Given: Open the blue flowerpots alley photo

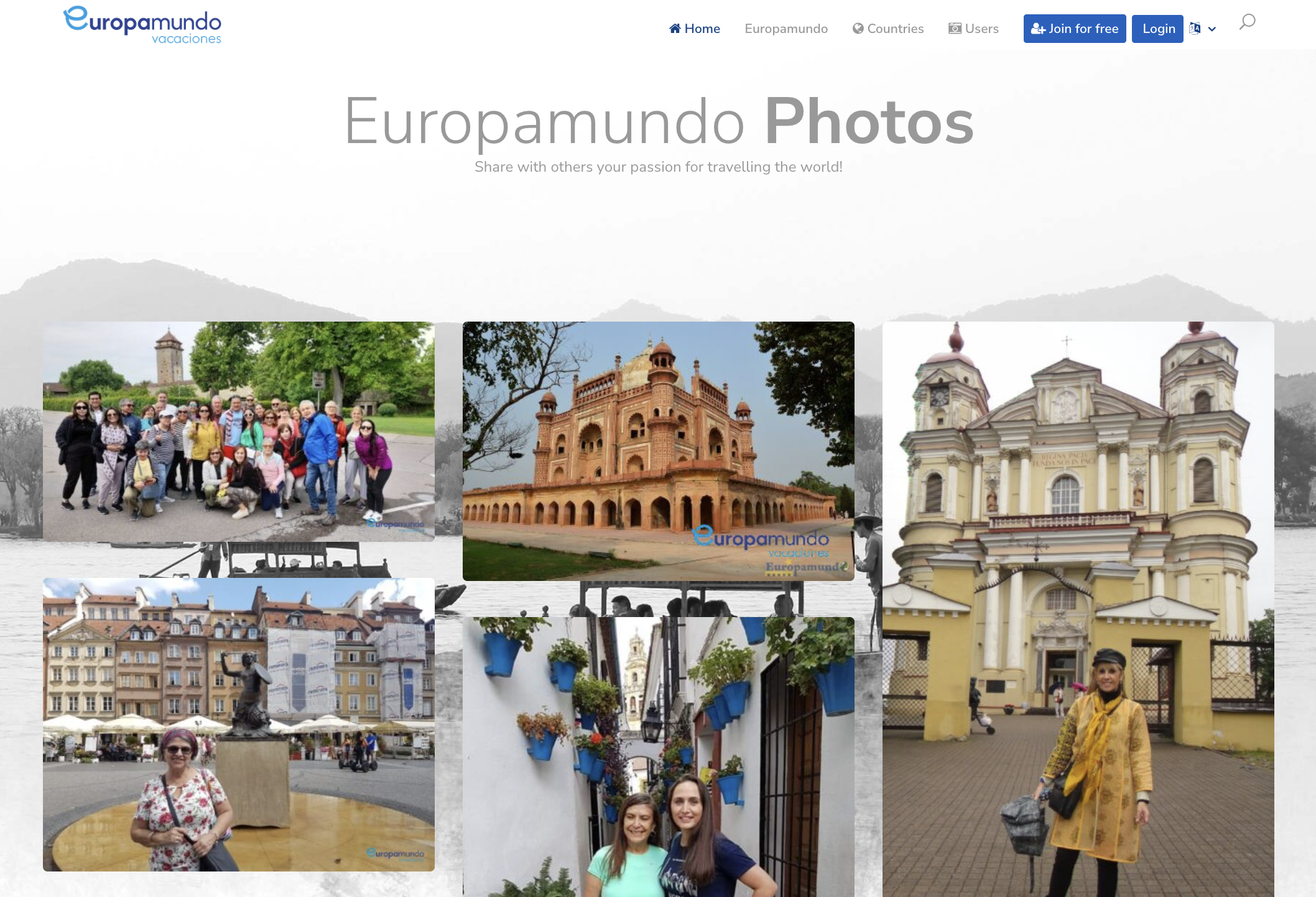Looking at the screenshot, I should [x=659, y=757].
